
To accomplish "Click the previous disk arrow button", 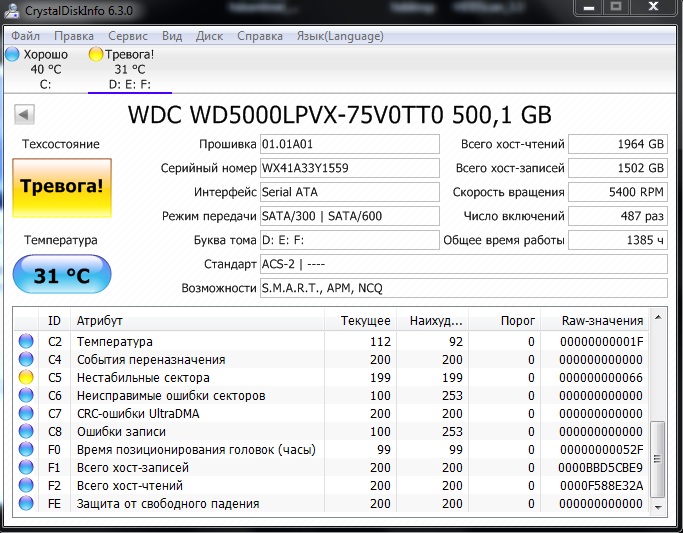I will click(24, 115).
